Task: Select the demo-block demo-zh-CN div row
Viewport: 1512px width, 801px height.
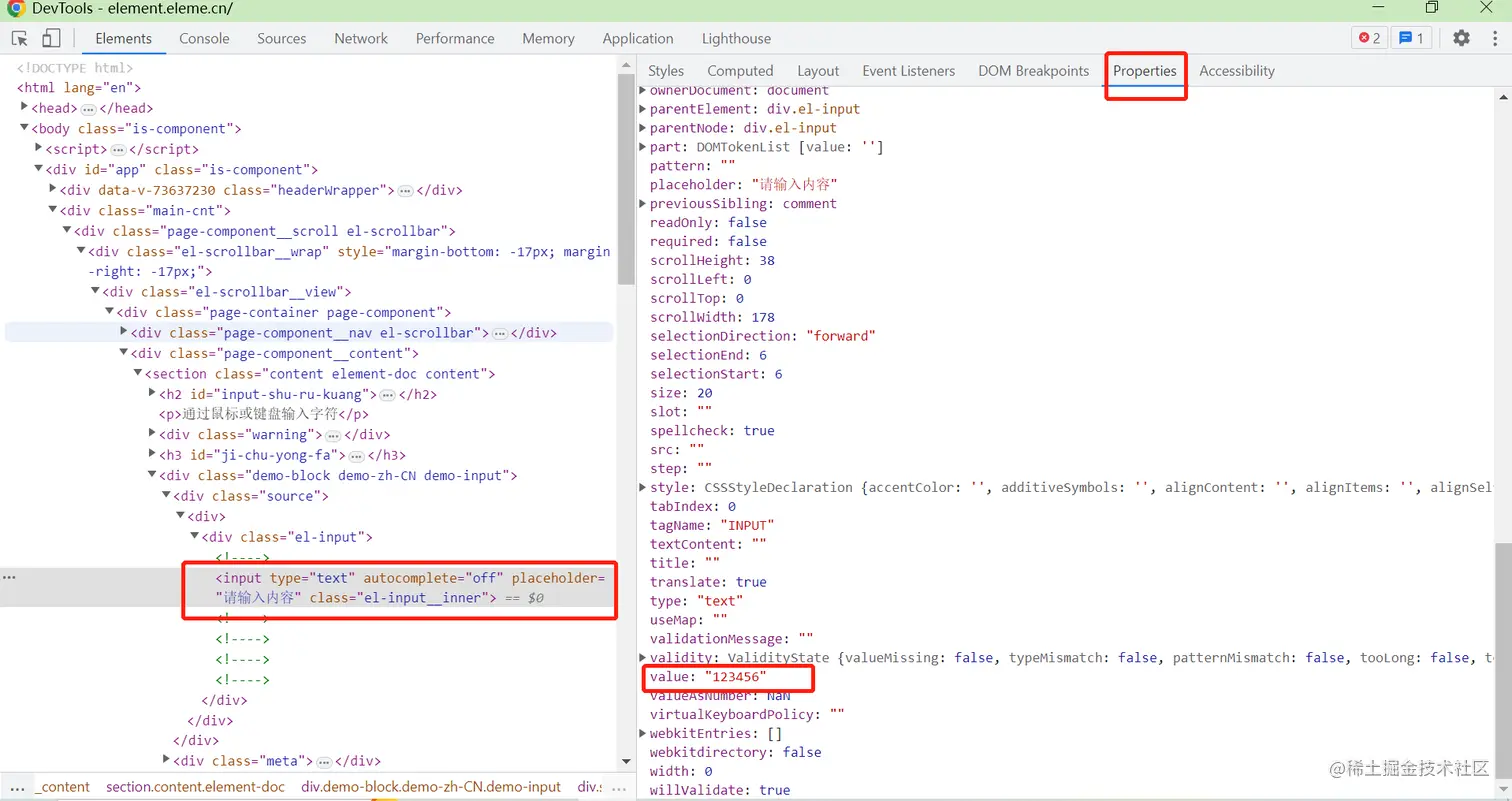Action: coord(338,476)
